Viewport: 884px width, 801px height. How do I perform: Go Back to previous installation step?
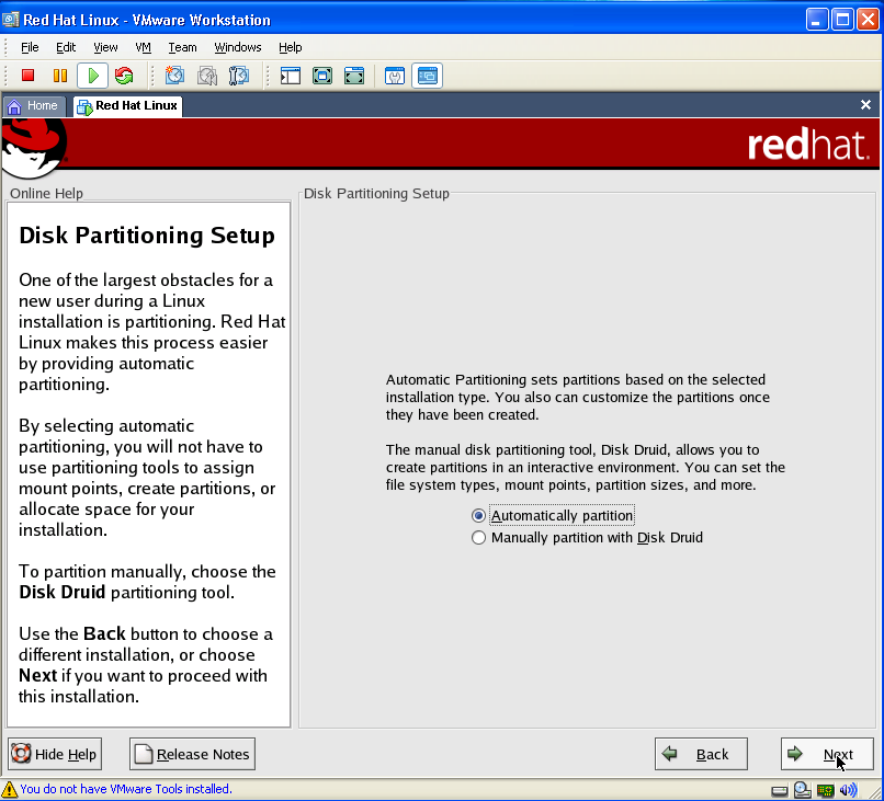point(701,754)
